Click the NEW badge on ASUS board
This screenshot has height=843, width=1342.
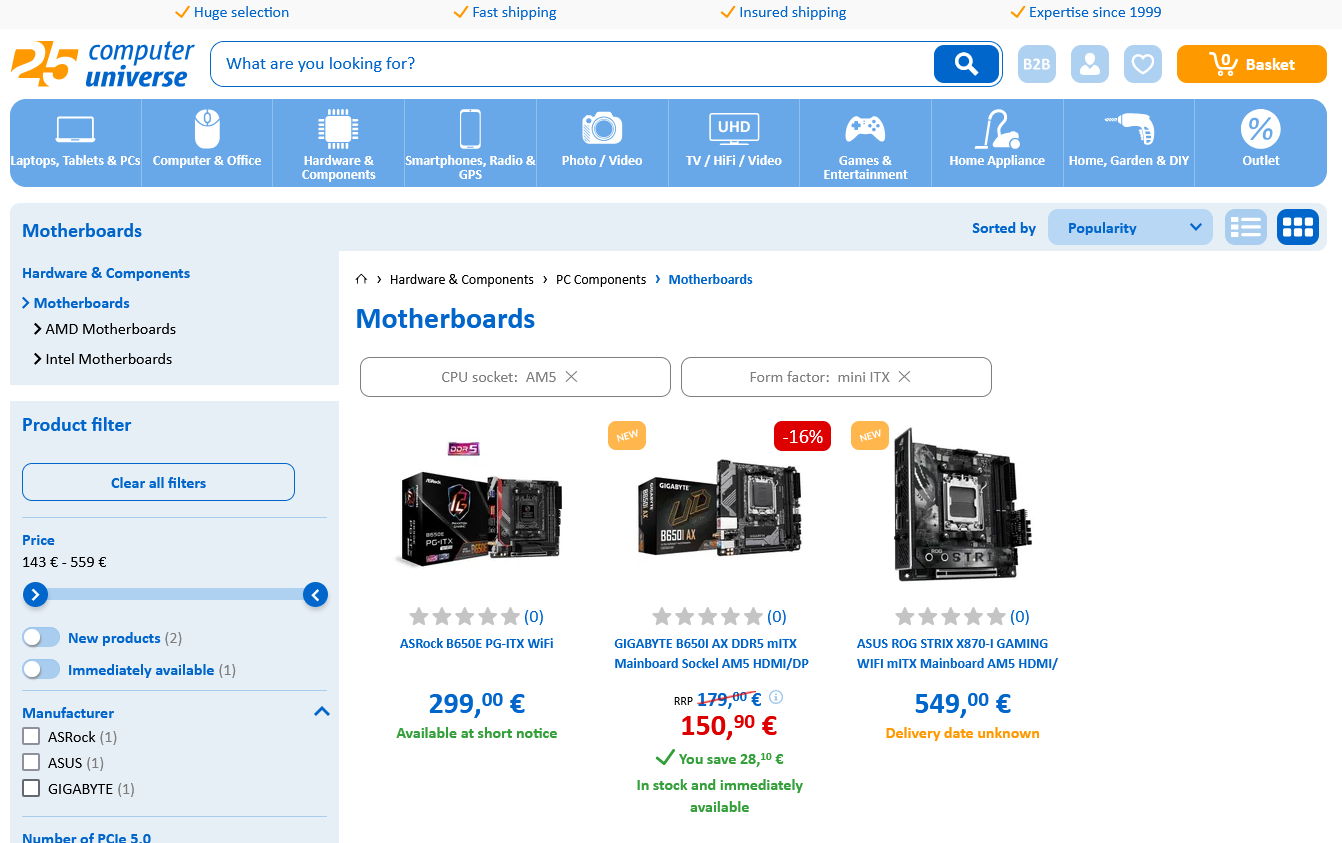coord(870,436)
